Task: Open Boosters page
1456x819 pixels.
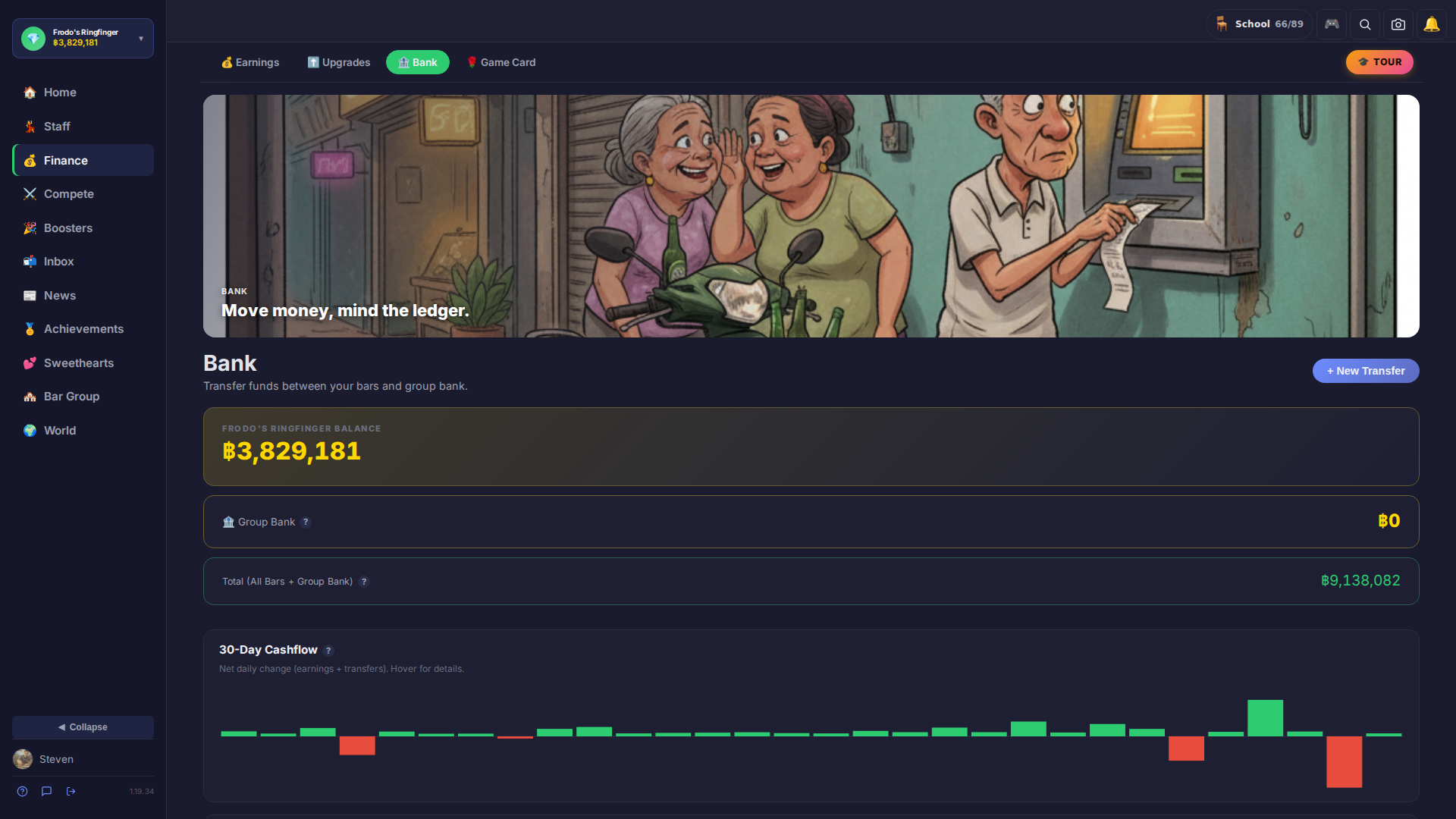Action: click(83, 228)
